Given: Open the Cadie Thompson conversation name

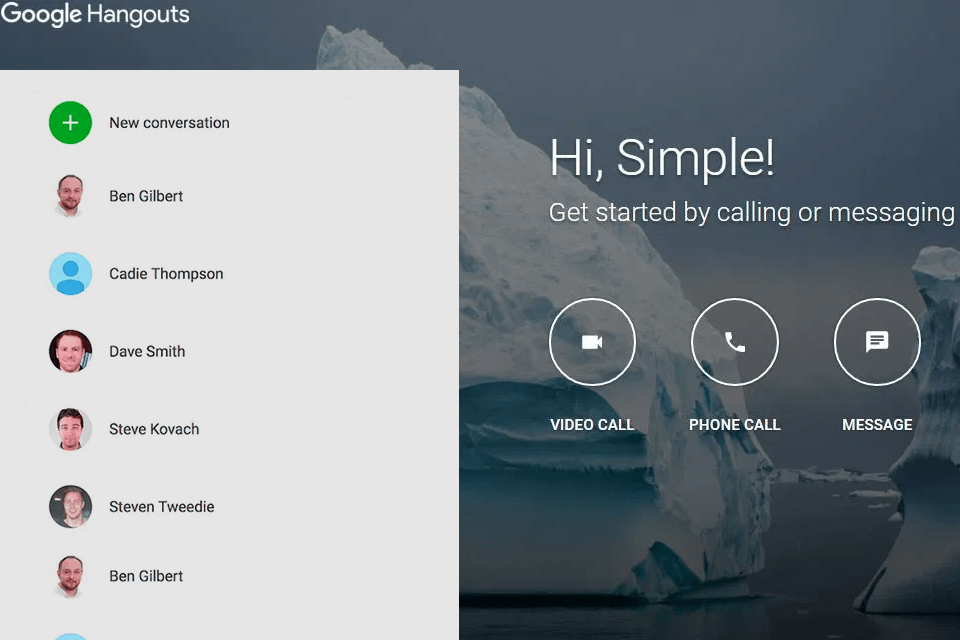Looking at the screenshot, I should point(166,274).
